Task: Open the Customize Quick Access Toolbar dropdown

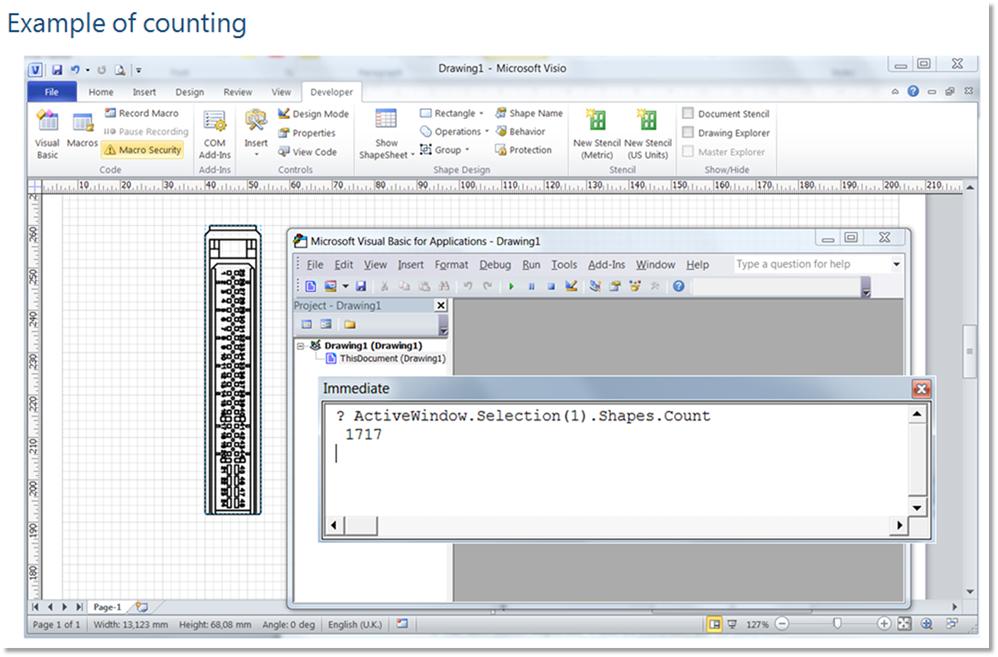Action: click(x=138, y=70)
